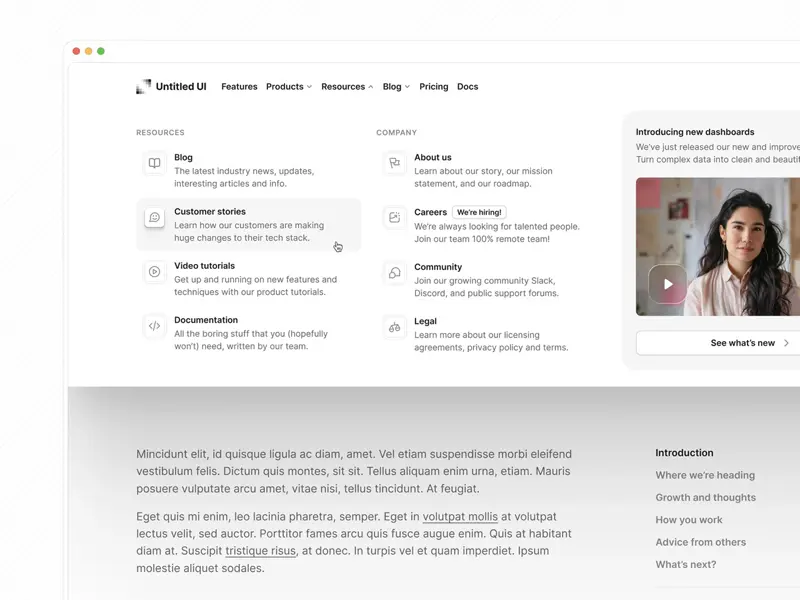Click the Careers section icon
This screenshot has height=600, width=800.
pos(394,217)
